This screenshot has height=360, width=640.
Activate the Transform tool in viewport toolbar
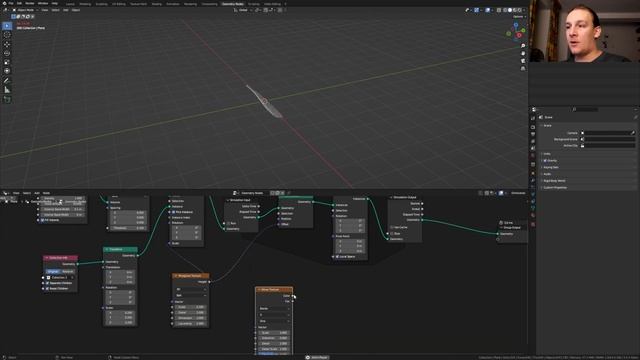pyautogui.click(x=7, y=71)
